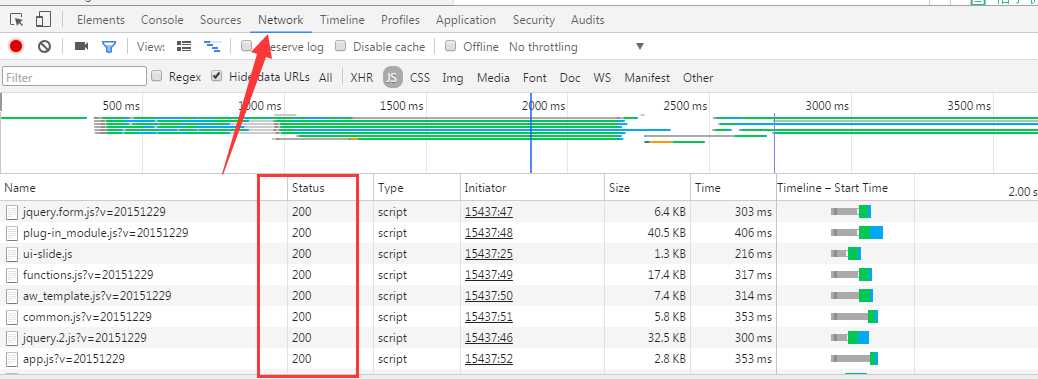This screenshot has height=379, width=1038.
Task: Click the file icon beside jquery.form.js
Action: click(12, 212)
